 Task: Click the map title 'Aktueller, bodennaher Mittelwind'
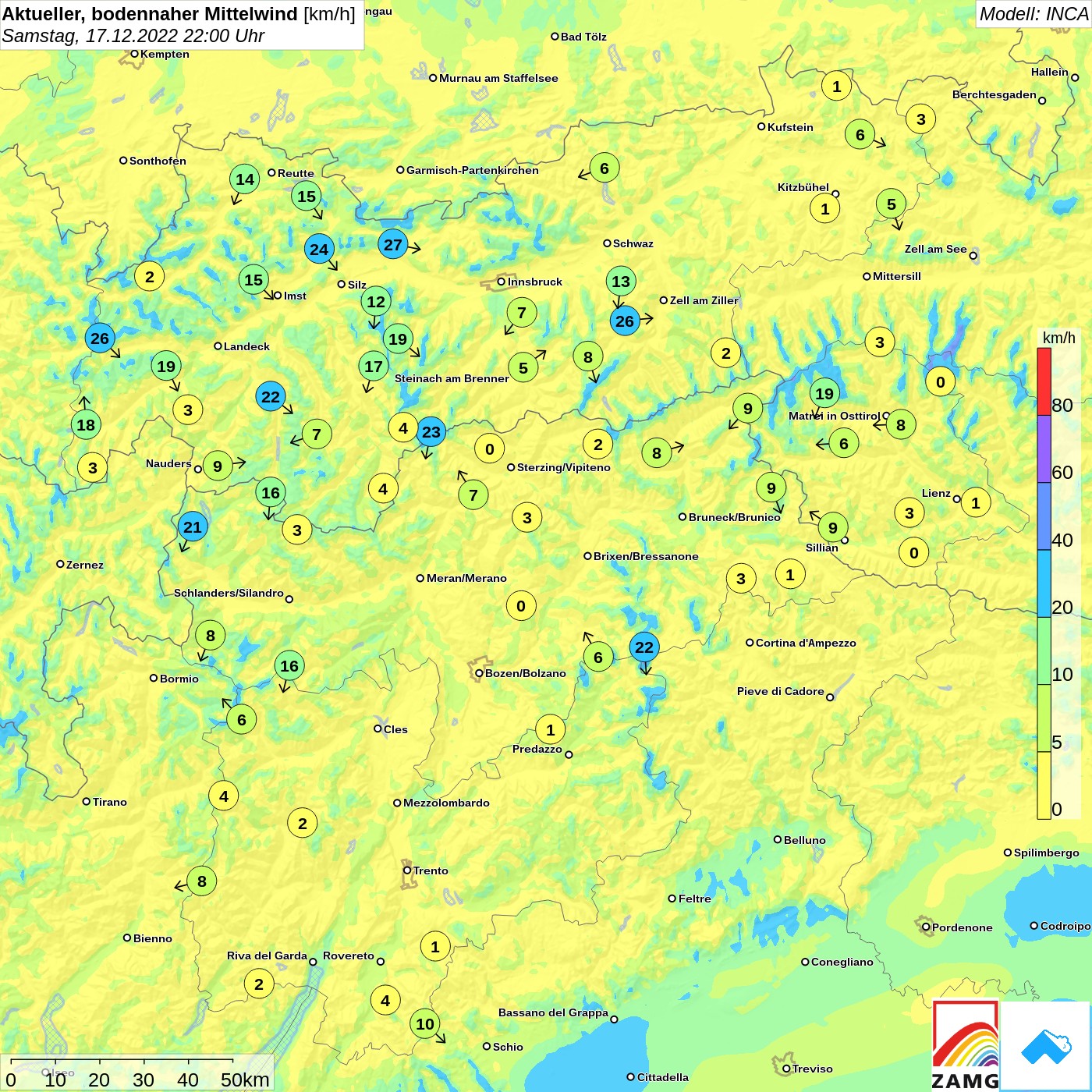150,14
